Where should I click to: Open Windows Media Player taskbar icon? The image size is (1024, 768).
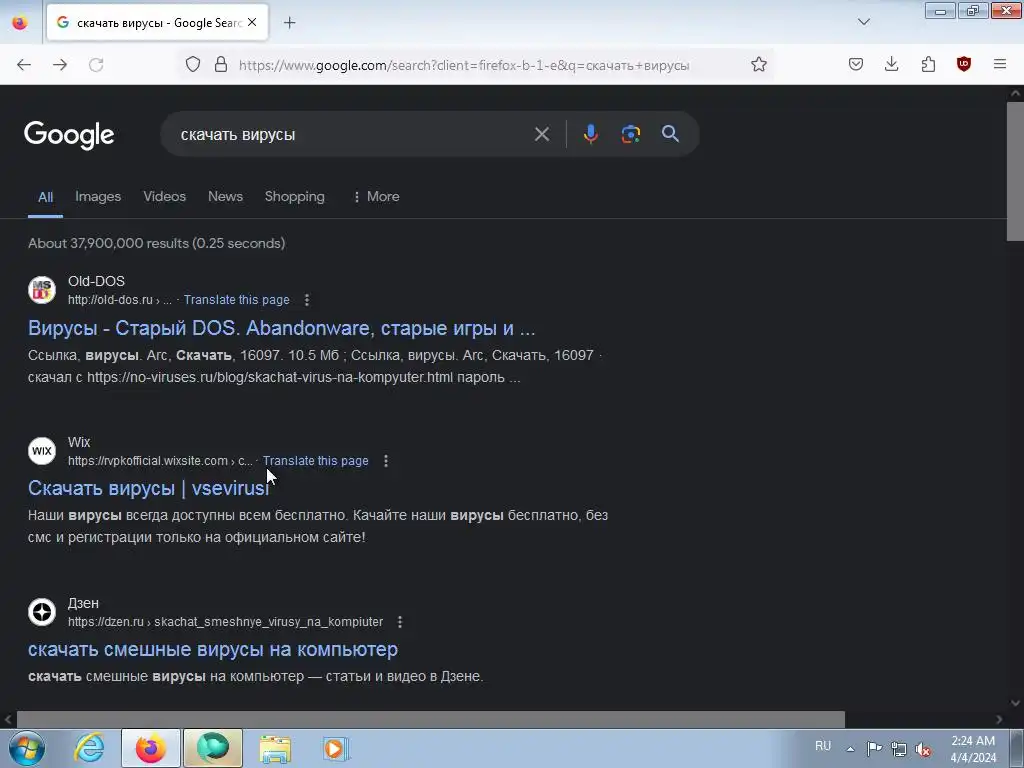pyautogui.click(x=336, y=748)
